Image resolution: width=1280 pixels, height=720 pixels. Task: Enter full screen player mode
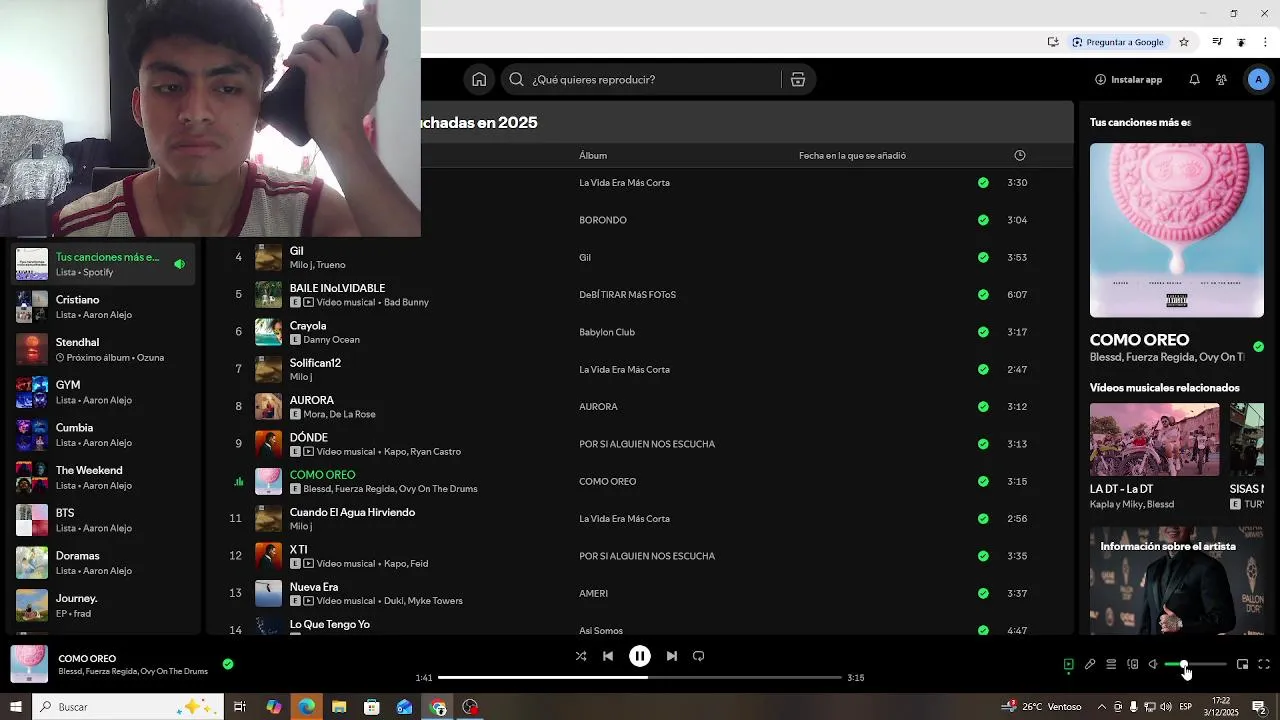coord(1264,664)
